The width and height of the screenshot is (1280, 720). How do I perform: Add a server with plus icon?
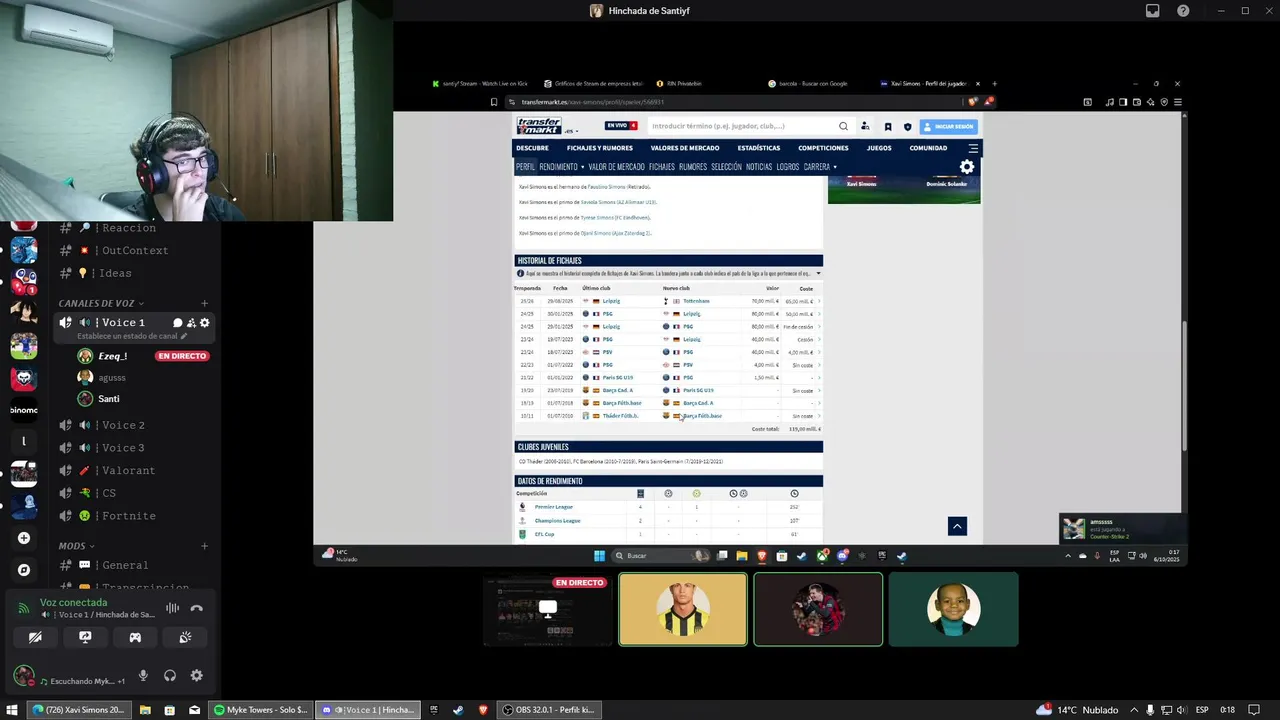click(x=24, y=538)
